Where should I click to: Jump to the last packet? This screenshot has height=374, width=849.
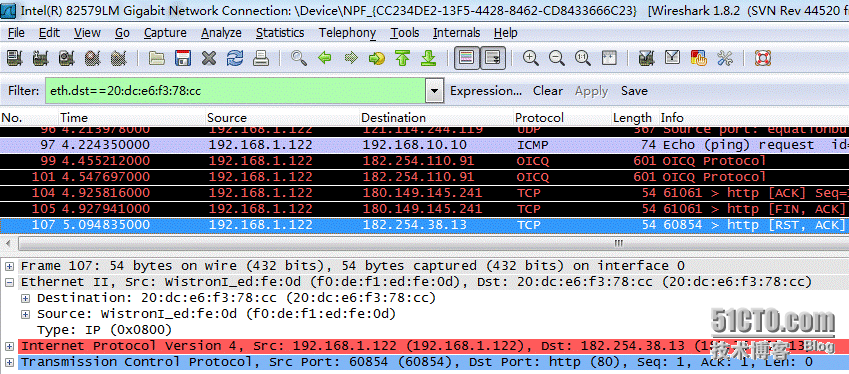(x=429, y=58)
